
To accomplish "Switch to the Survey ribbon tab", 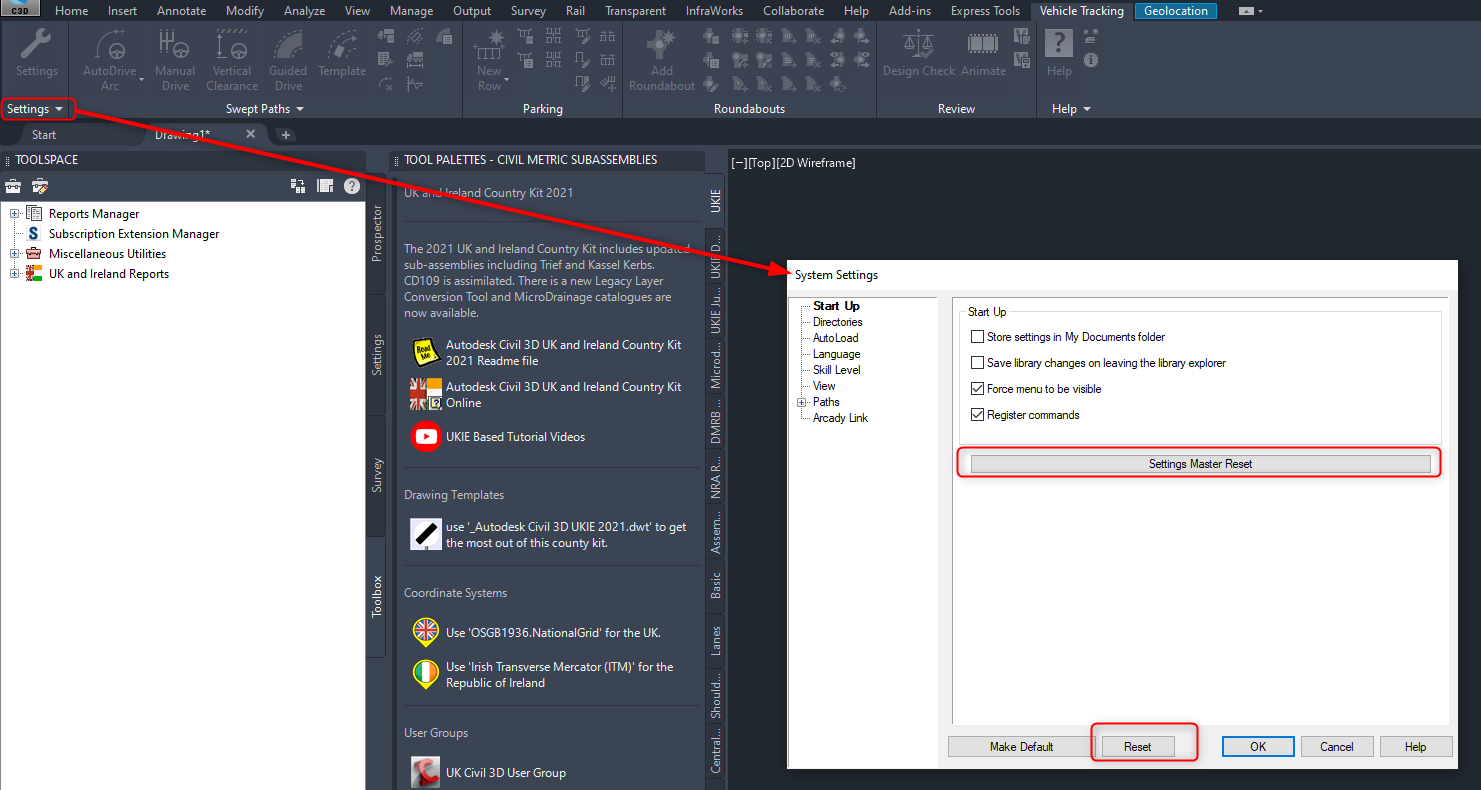I will 529,11.
